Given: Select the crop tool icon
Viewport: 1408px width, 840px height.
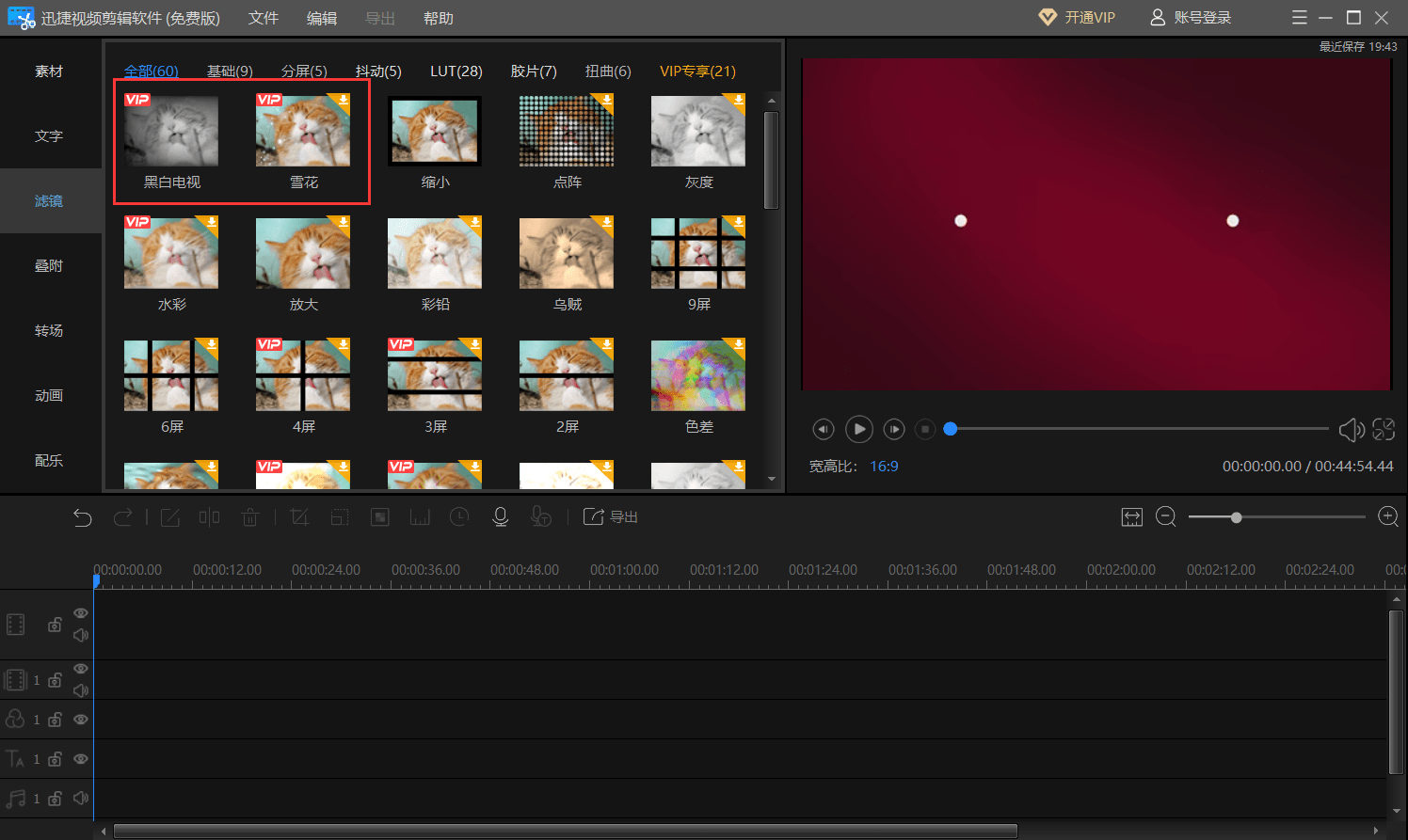Looking at the screenshot, I should coord(299,517).
